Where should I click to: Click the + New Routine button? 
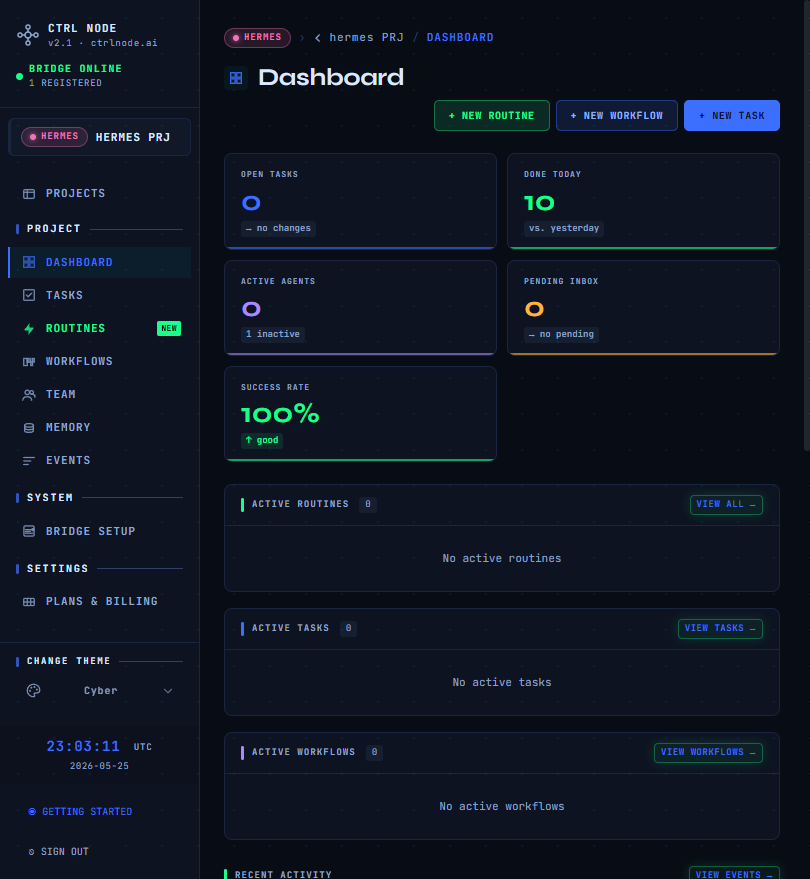point(492,115)
